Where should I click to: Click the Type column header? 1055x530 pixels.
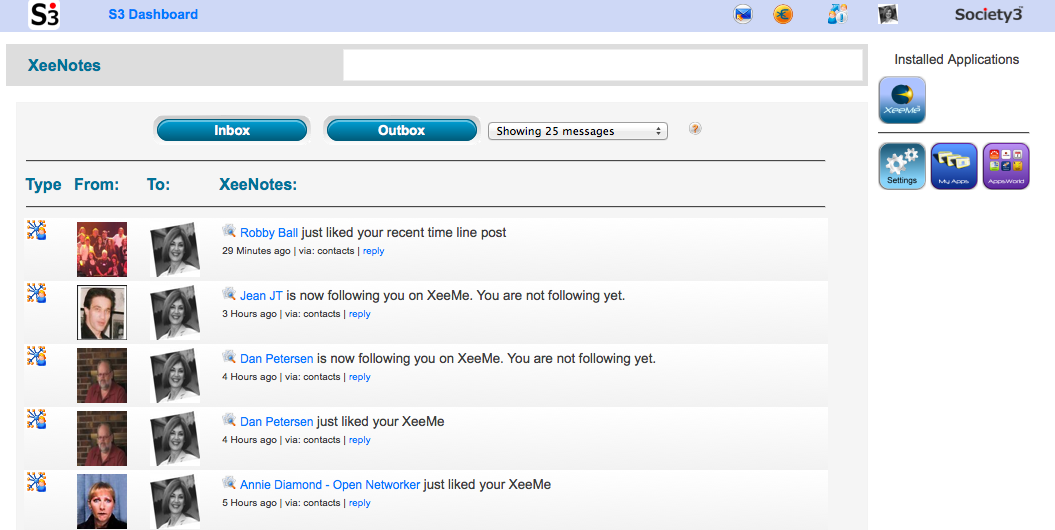44,184
